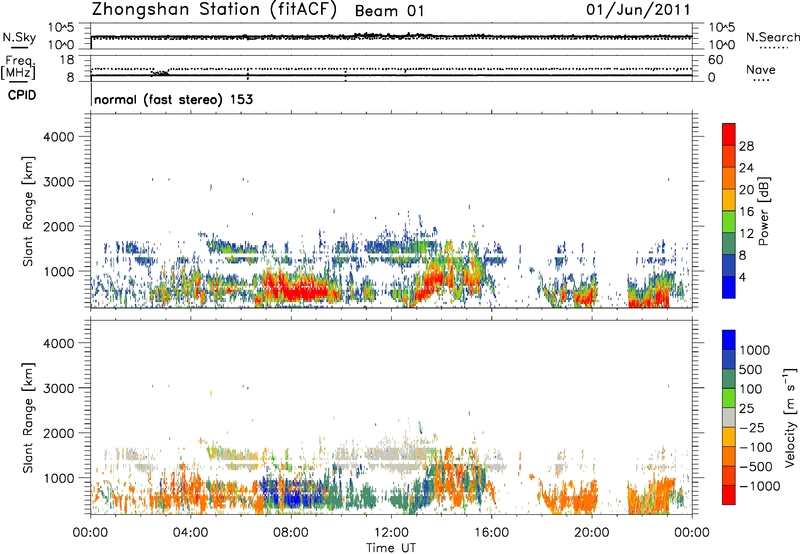Pick the gray segment of Velocity colorbar

click(729, 417)
